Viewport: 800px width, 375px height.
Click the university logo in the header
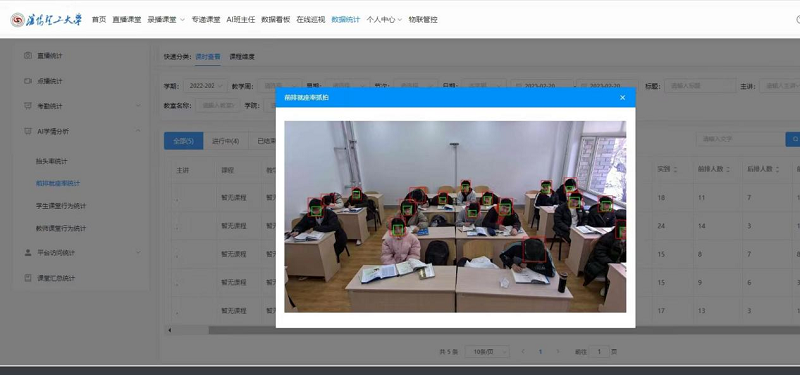coord(46,20)
